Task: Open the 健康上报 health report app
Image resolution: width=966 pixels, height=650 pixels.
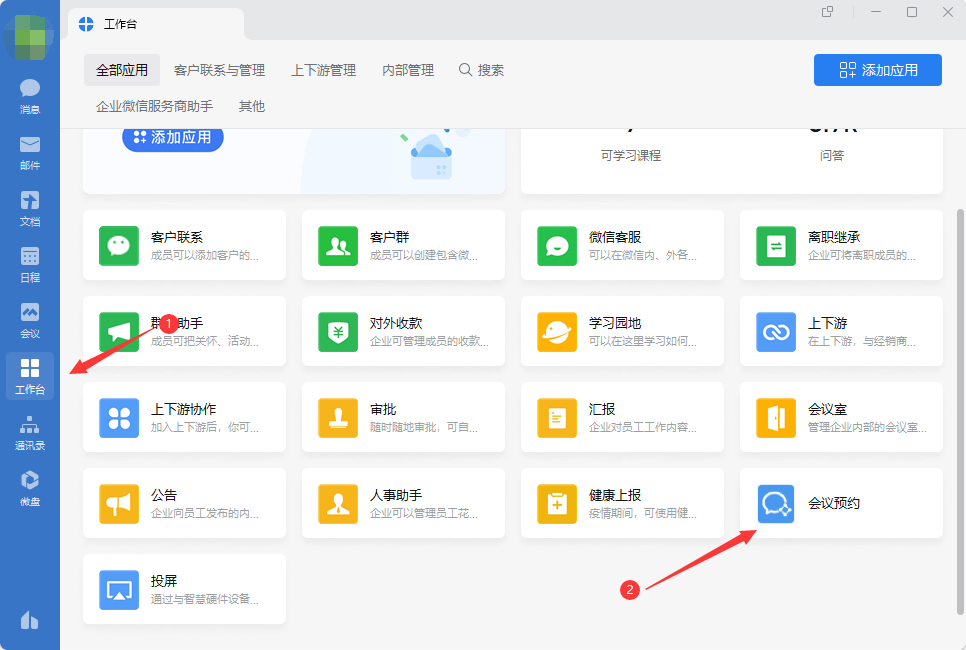Action: coord(557,504)
